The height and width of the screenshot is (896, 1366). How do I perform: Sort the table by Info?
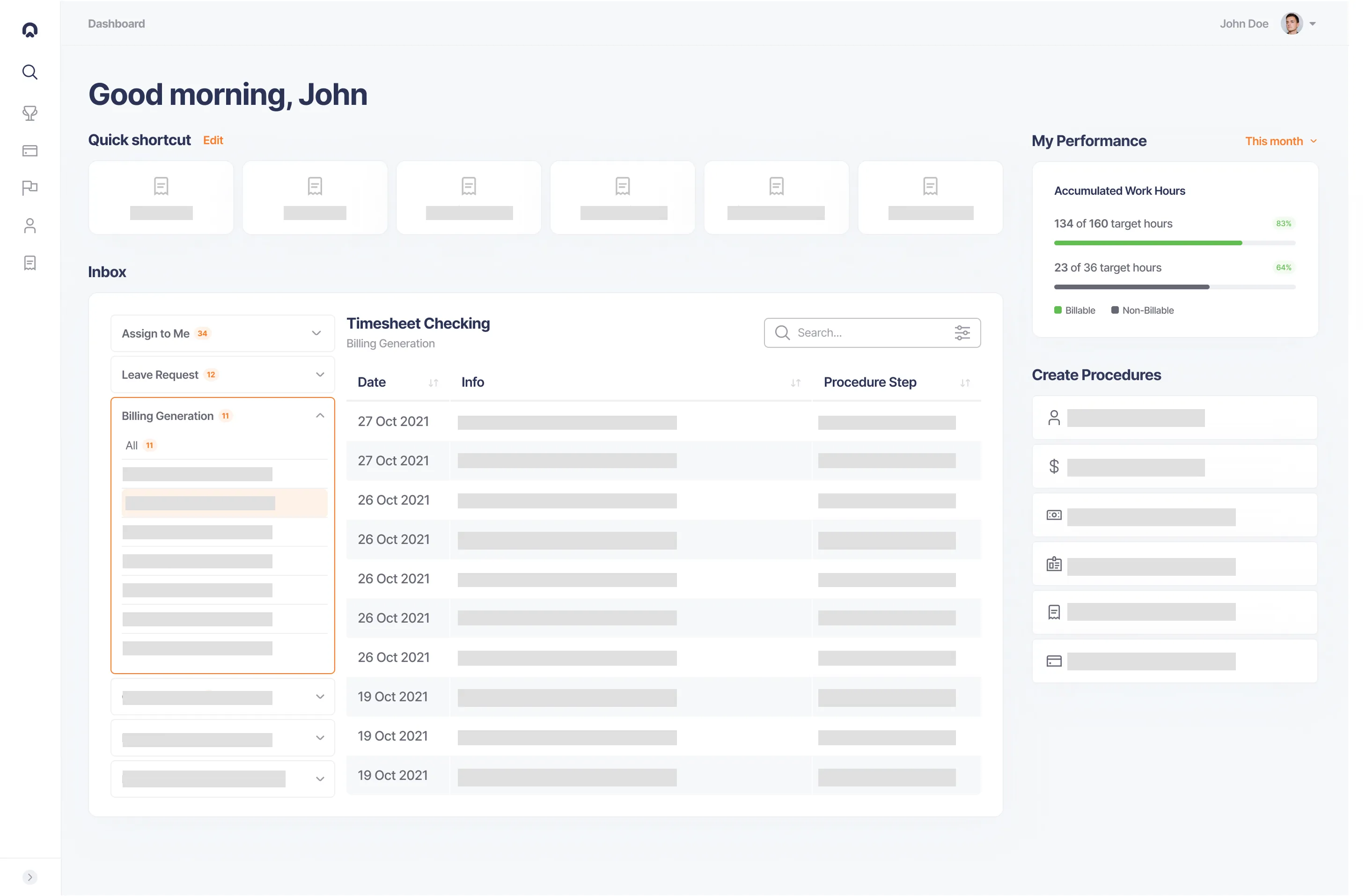coord(795,383)
